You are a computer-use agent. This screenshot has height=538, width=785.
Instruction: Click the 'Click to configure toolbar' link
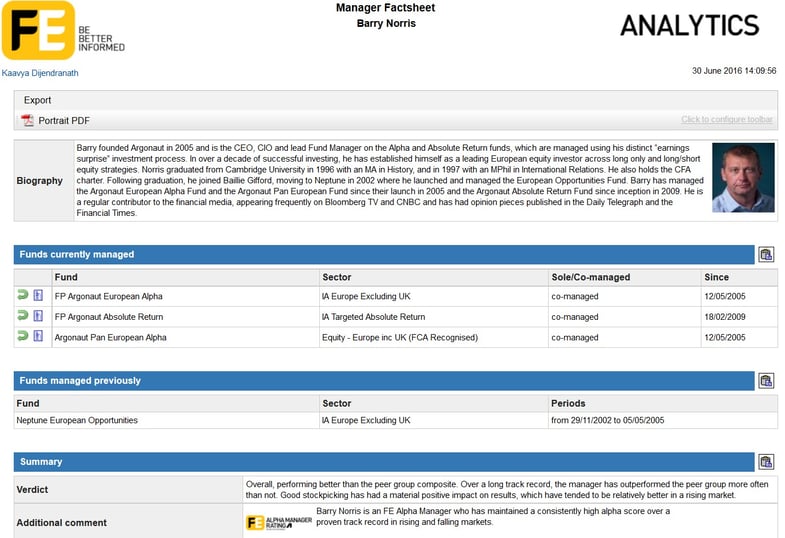click(x=726, y=120)
